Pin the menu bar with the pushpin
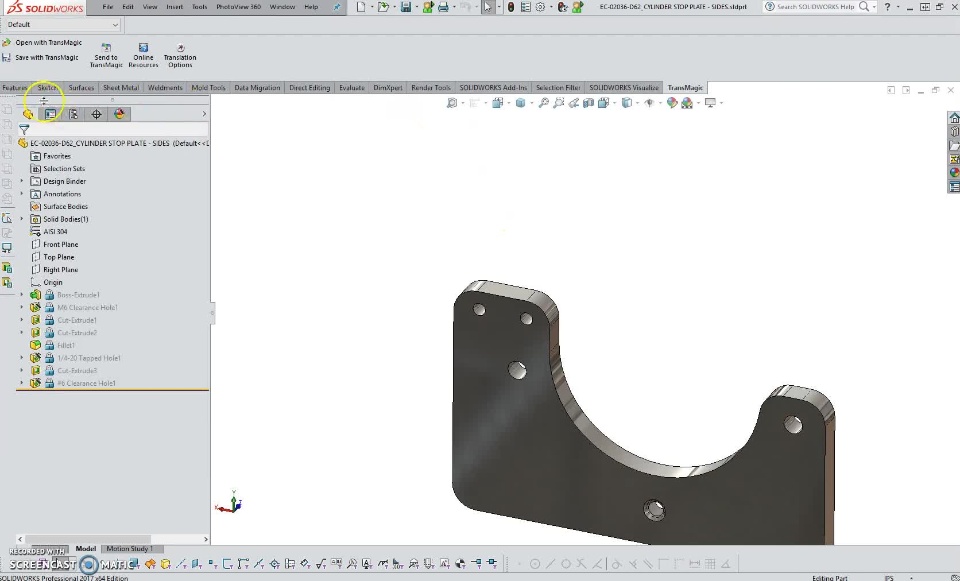 pyautogui.click(x=337, y=7)
